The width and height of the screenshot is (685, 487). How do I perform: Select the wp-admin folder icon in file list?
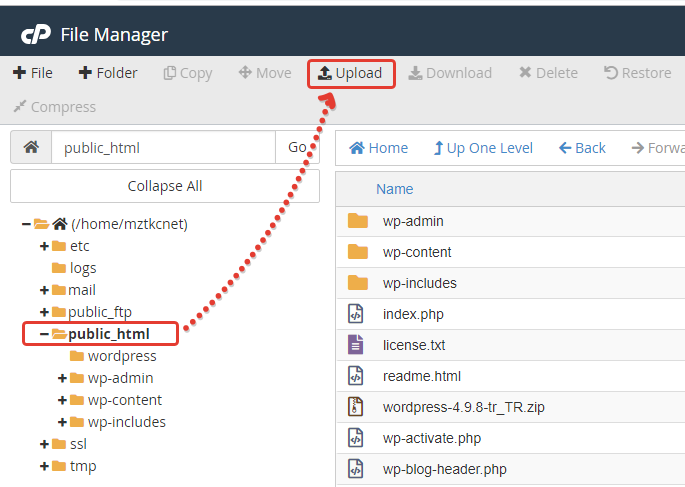[x=357, y=221]
